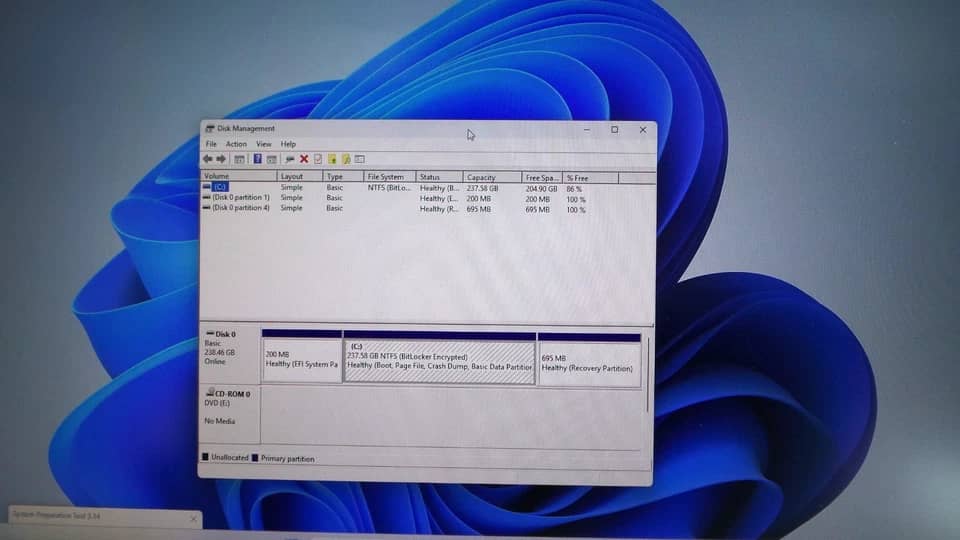The image size is (960, 540).
Task: Select the (Disk 0 partition 1) volume row
Action: [427, 198]
